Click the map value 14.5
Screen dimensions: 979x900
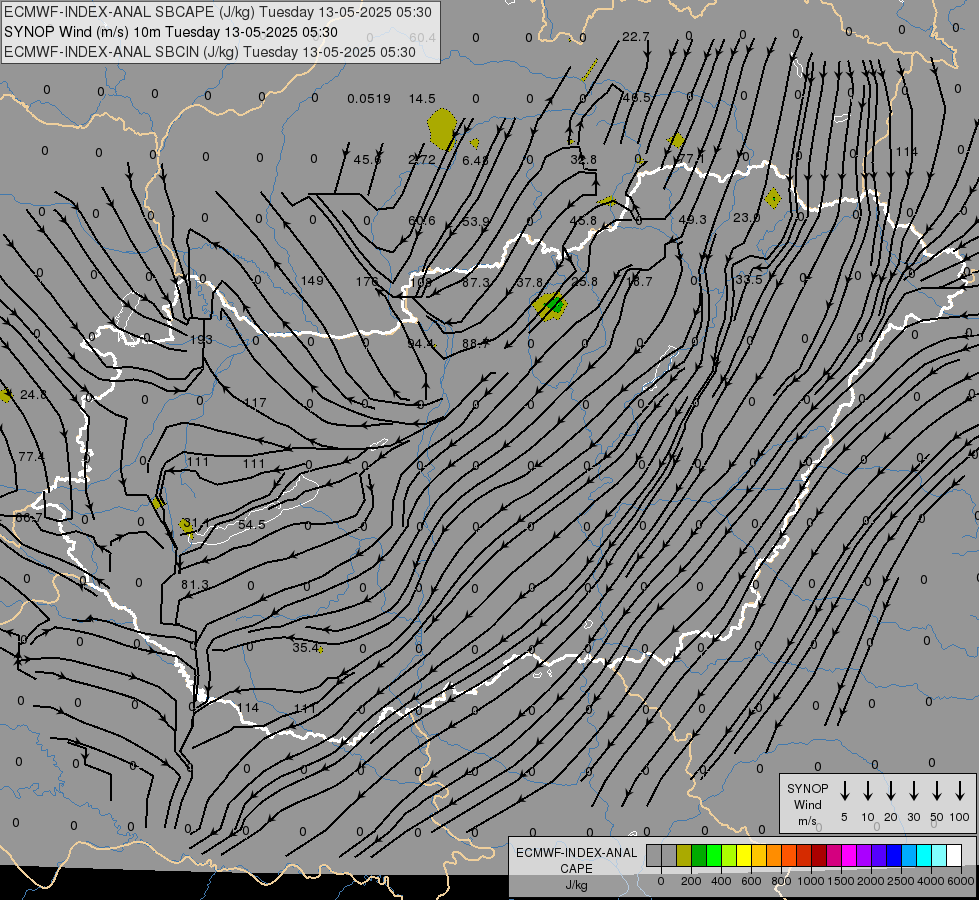(x=422, y=99)
